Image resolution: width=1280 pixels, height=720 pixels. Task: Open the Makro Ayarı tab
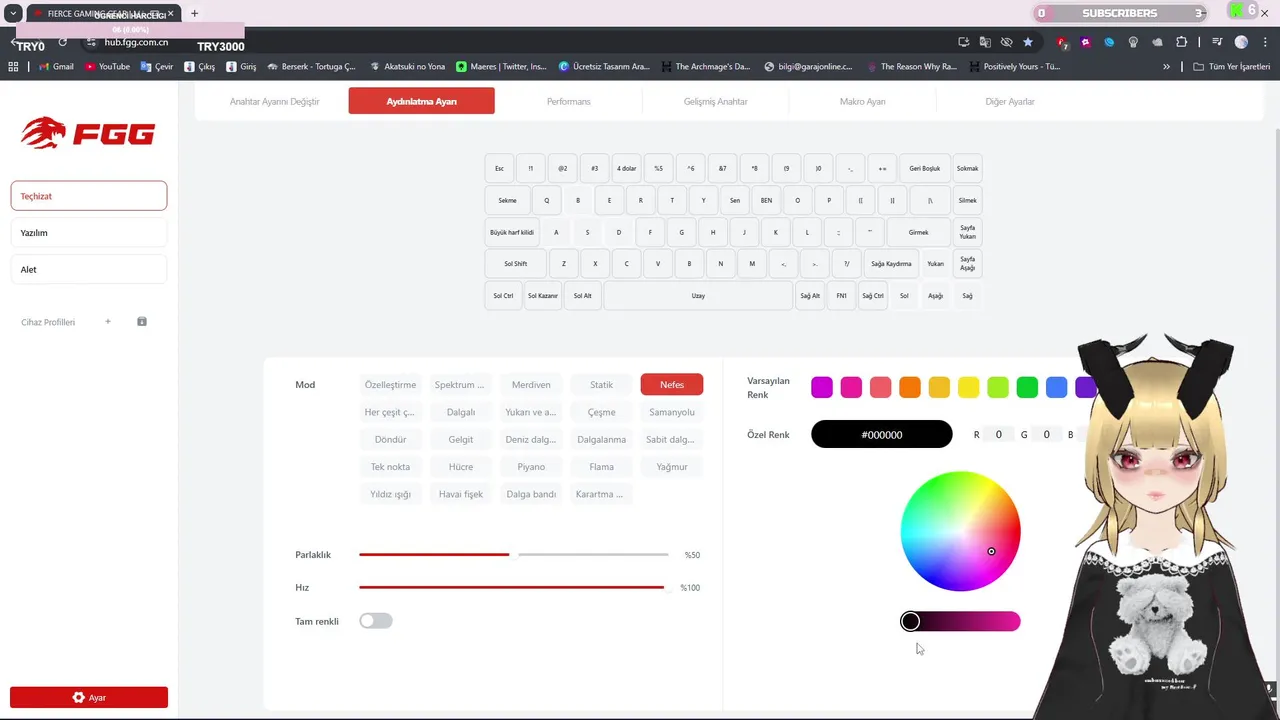(862, 102)
